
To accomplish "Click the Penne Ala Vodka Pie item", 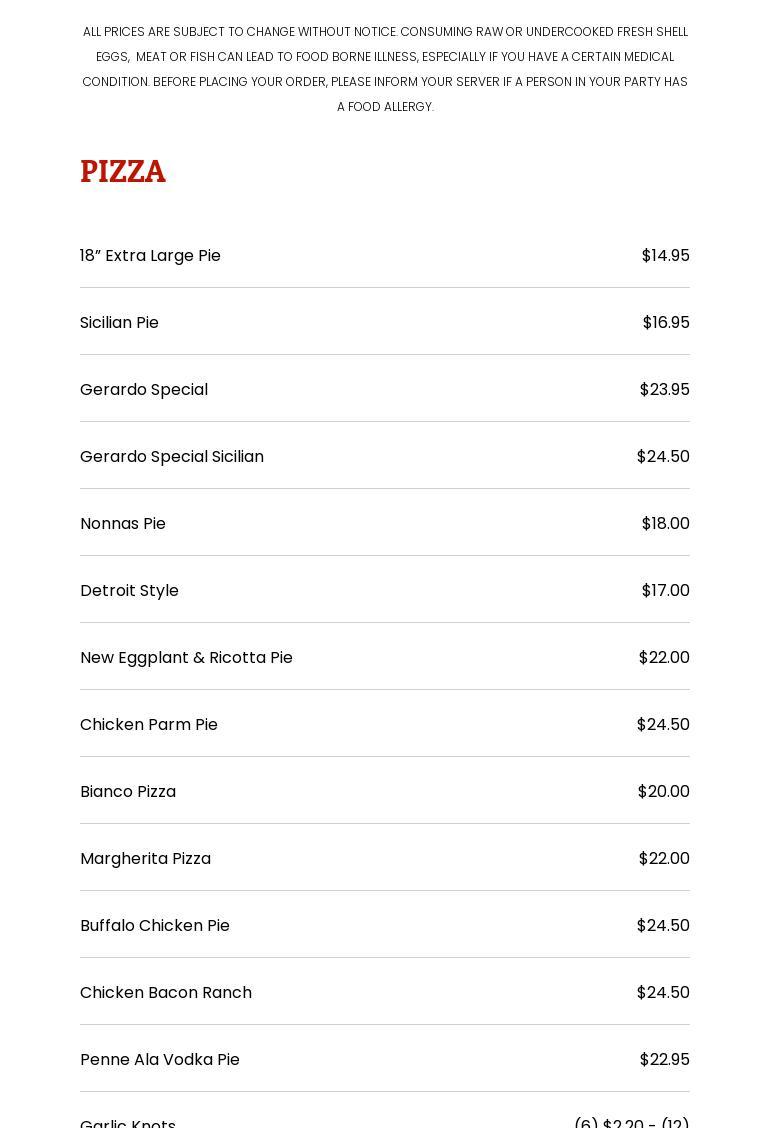I will coord(160,1060).
